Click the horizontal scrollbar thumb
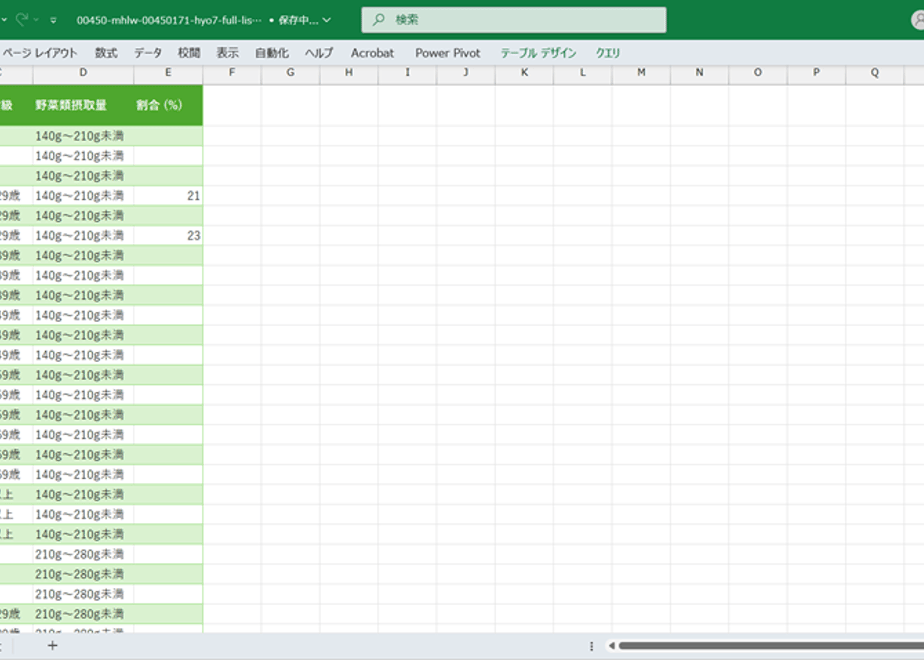This screenshot has width=924, height=660. point(771,646)
